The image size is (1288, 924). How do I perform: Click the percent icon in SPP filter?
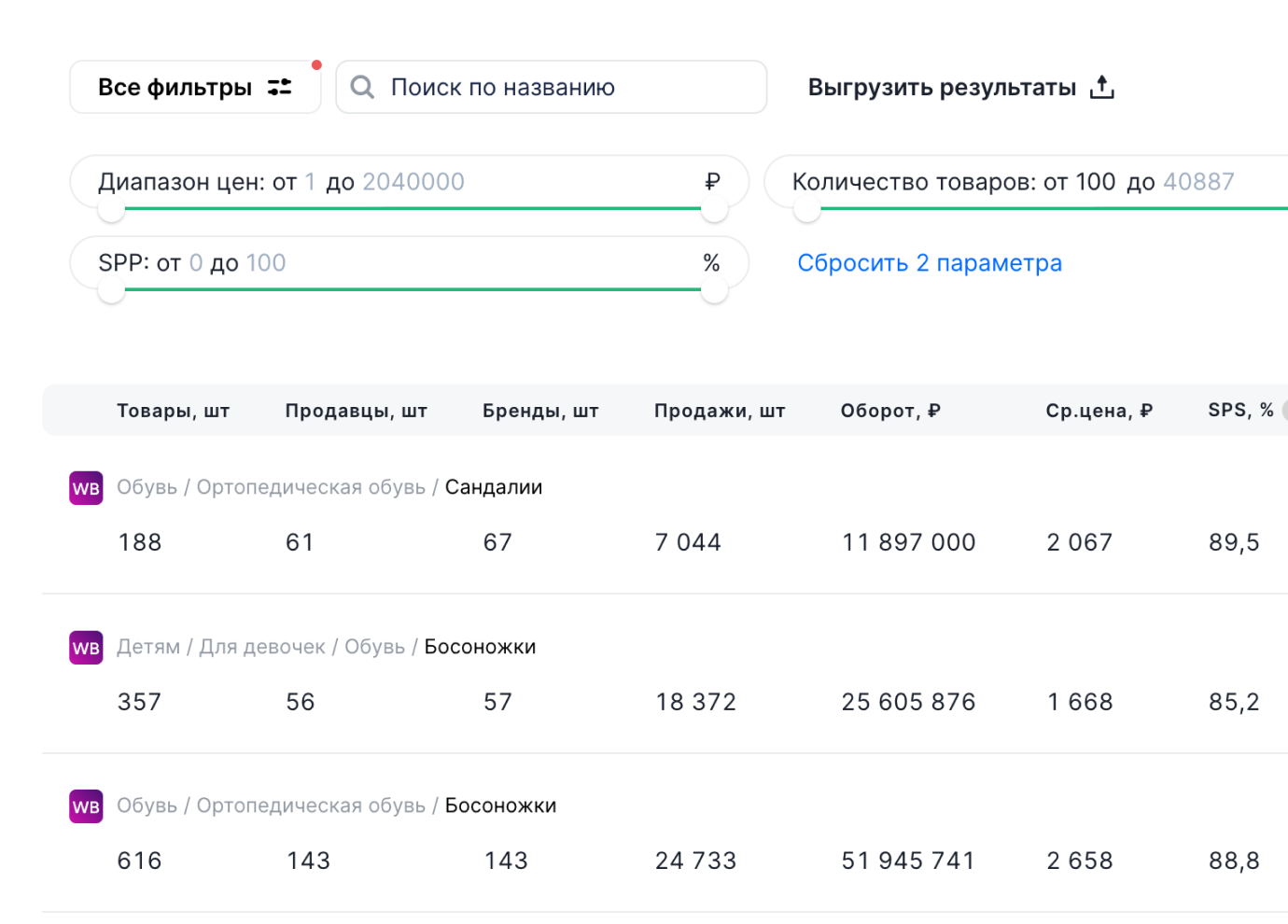coord(711,263)
